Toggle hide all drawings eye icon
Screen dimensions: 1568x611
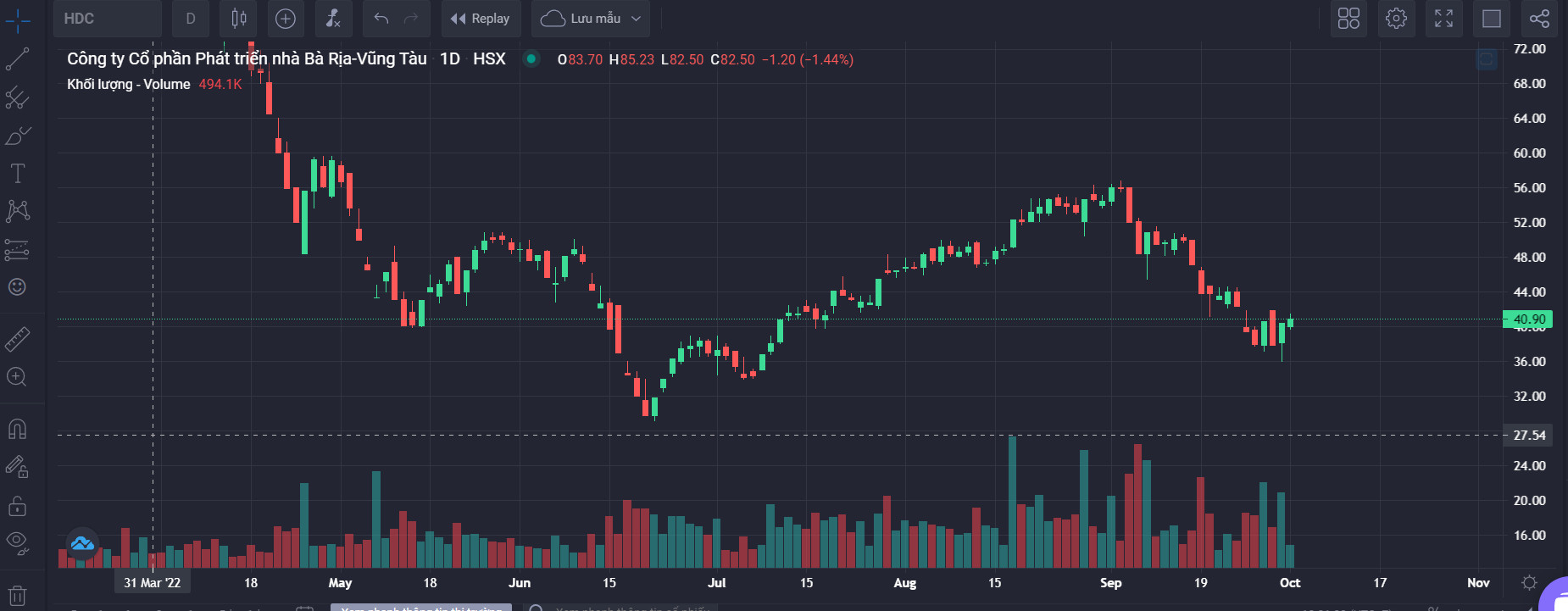click(x=17, y=542)
